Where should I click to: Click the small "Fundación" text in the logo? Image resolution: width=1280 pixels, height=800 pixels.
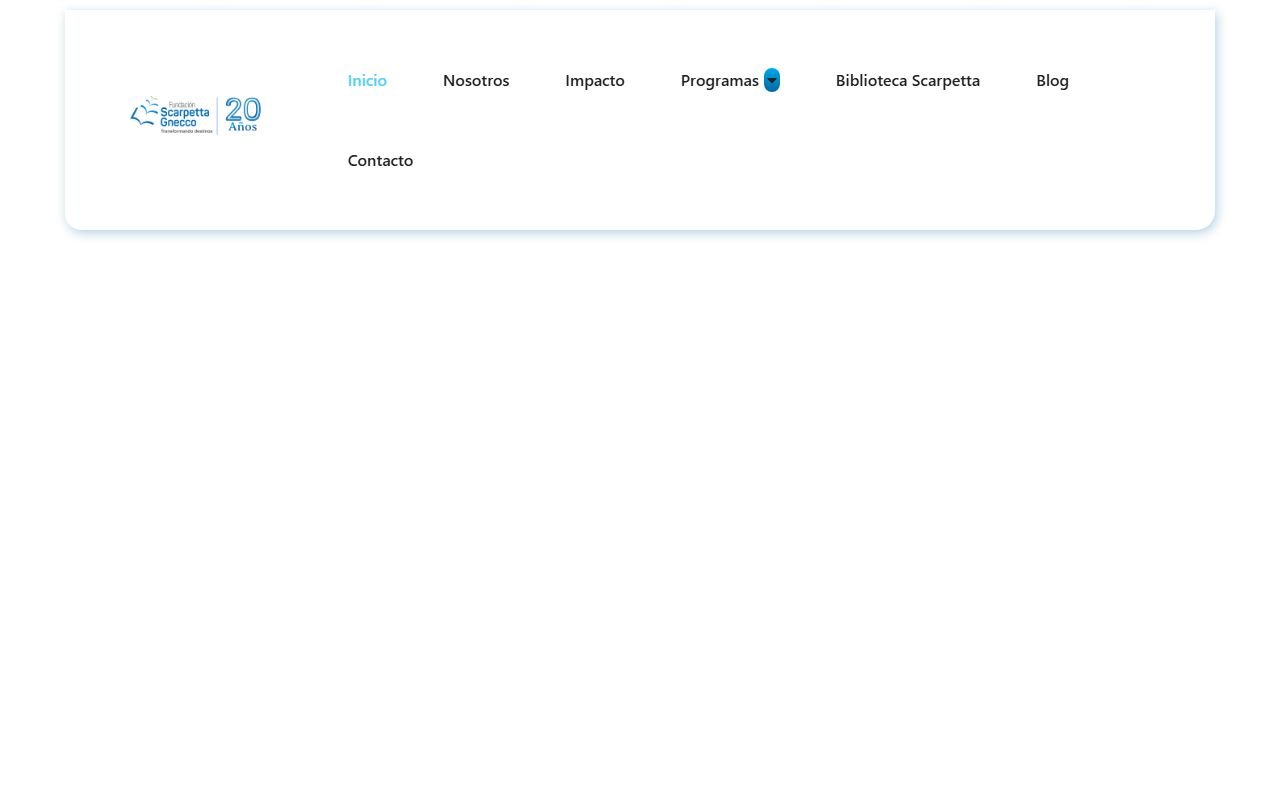tap(182, 104)
